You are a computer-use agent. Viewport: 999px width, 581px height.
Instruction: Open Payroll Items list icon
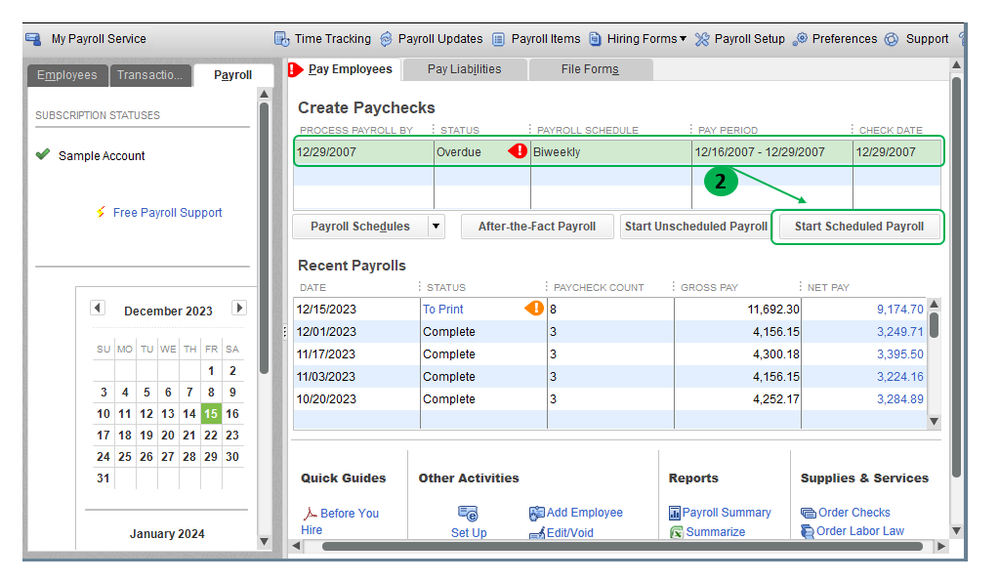click(x=499, y=39)
